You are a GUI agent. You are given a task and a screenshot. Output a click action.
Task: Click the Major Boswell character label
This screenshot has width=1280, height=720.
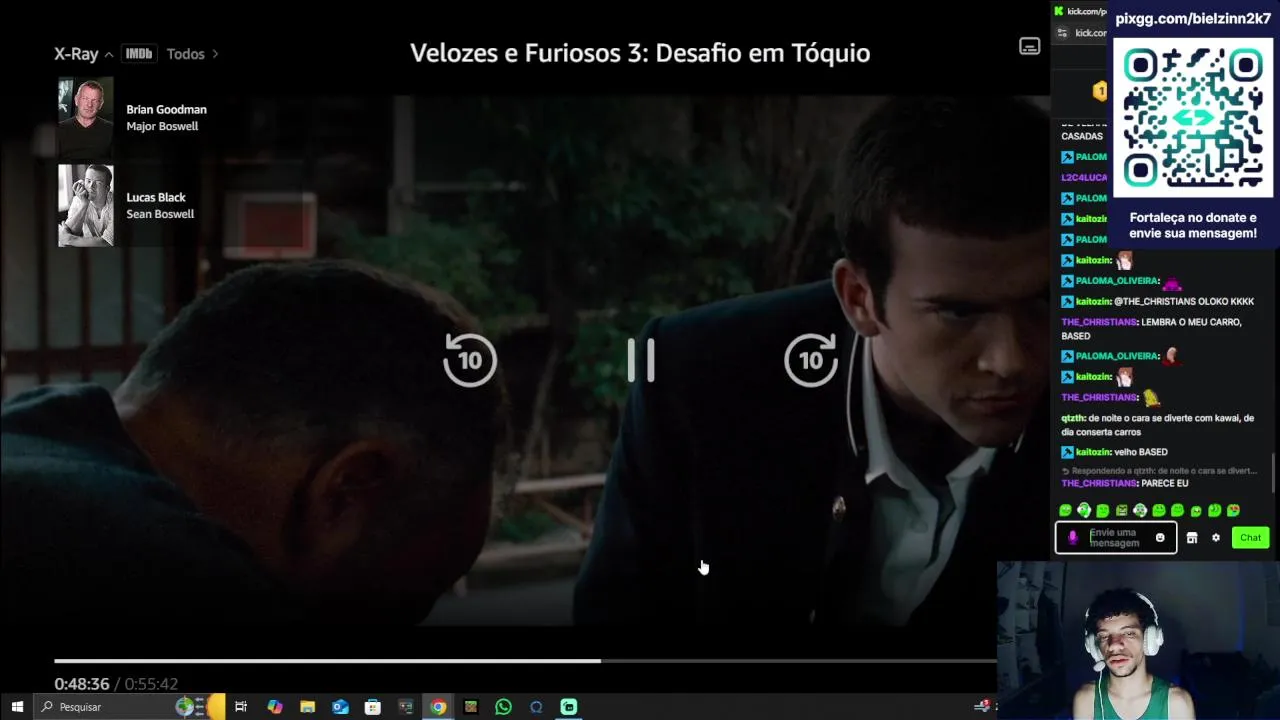[x=162, y=127]
